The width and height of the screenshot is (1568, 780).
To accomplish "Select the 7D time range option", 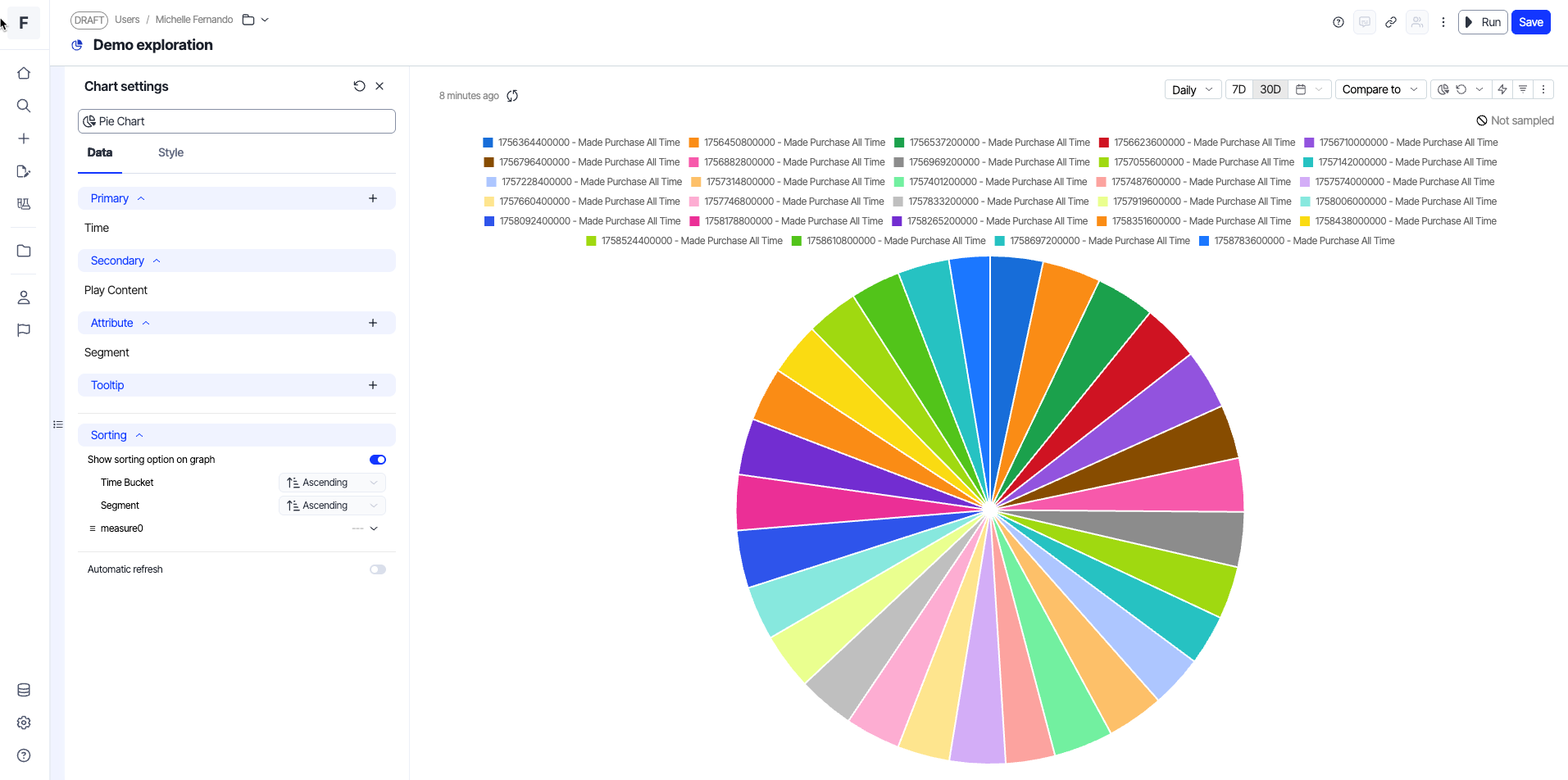I will coord(1238,89).
